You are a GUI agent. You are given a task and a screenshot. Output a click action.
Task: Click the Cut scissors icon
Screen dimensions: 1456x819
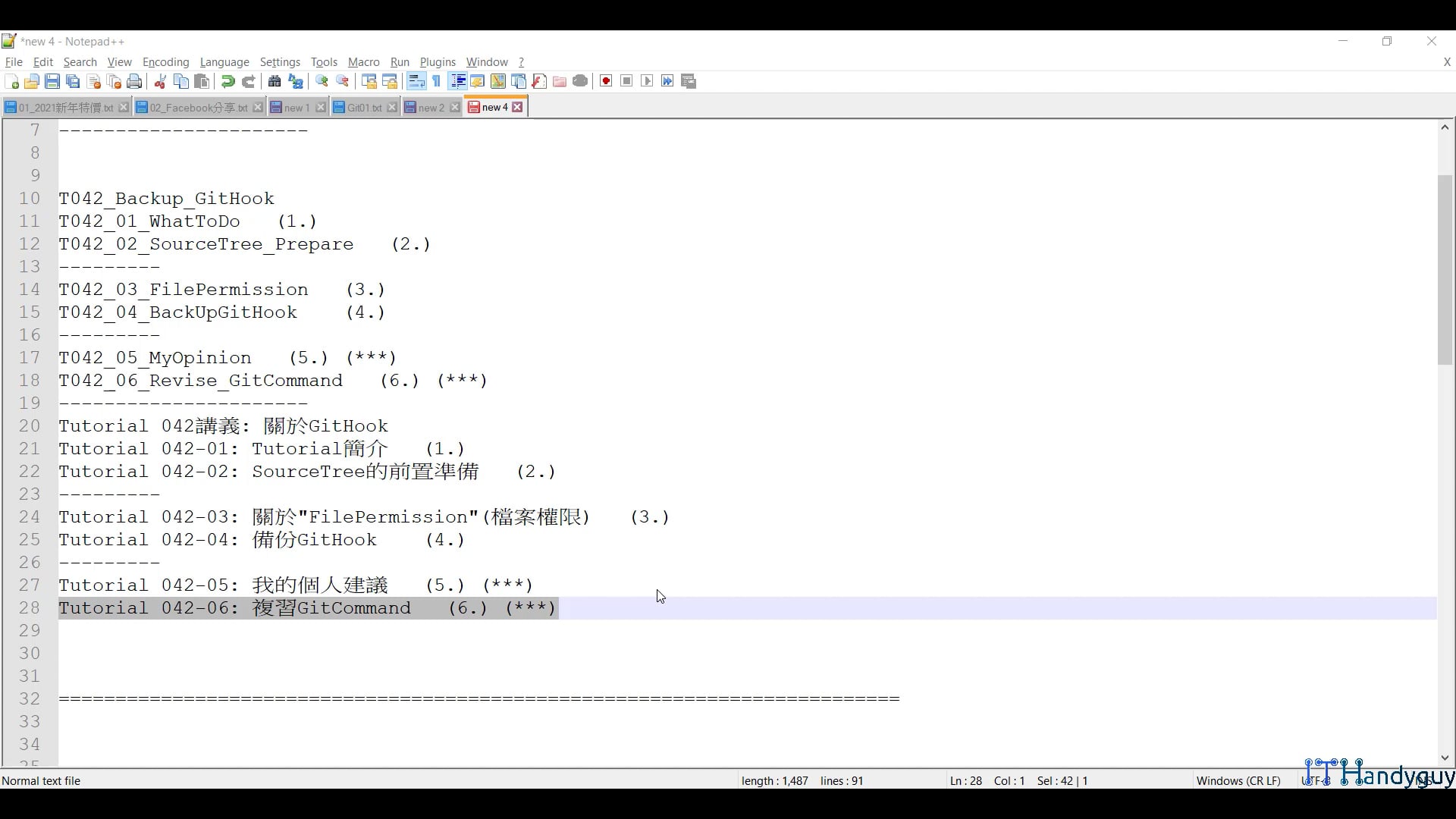[x=160, y=82]
